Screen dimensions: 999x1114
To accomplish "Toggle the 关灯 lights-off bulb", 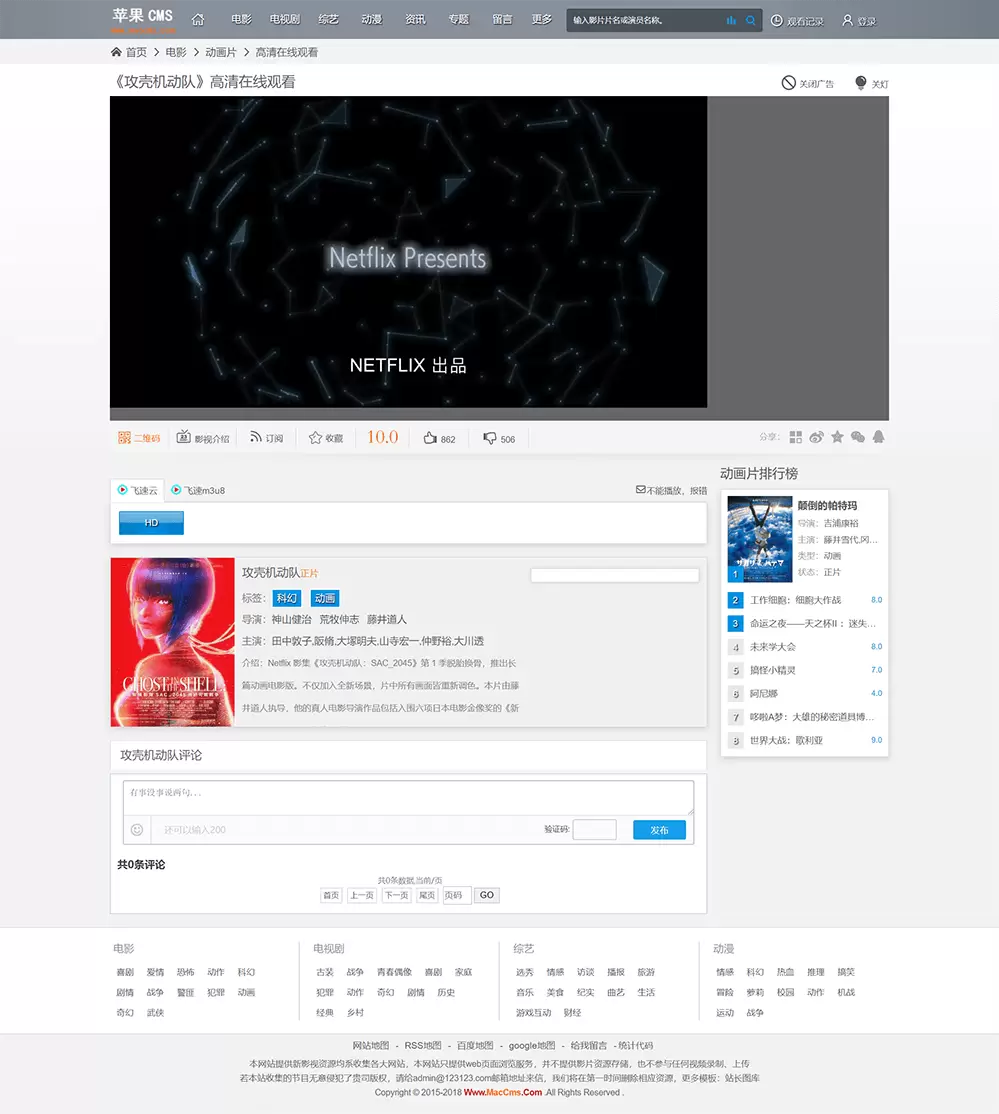I will (x=860, y=83).
